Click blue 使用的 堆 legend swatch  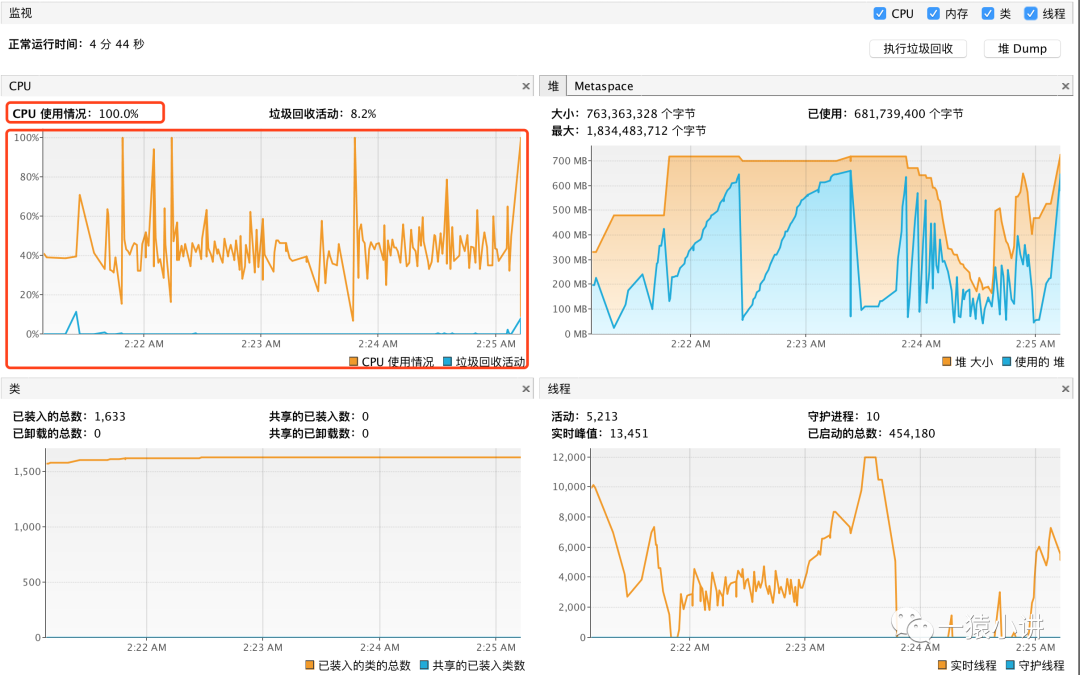[1006, 362]
